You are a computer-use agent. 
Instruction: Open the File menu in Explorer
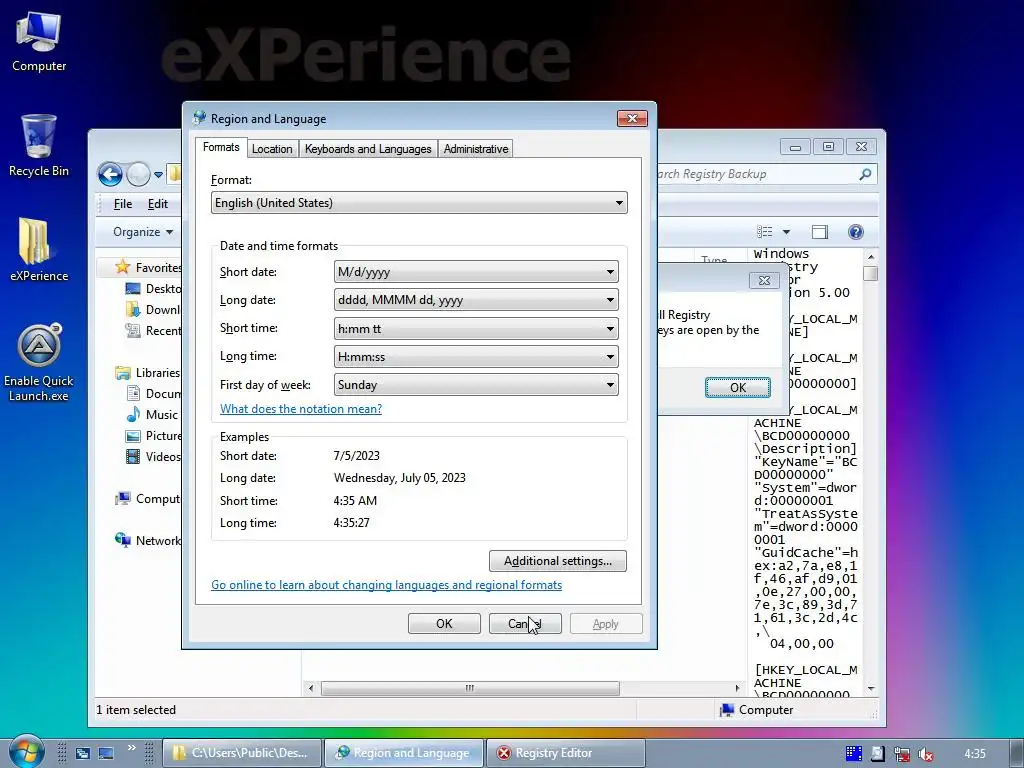click(x=123, y=204)
